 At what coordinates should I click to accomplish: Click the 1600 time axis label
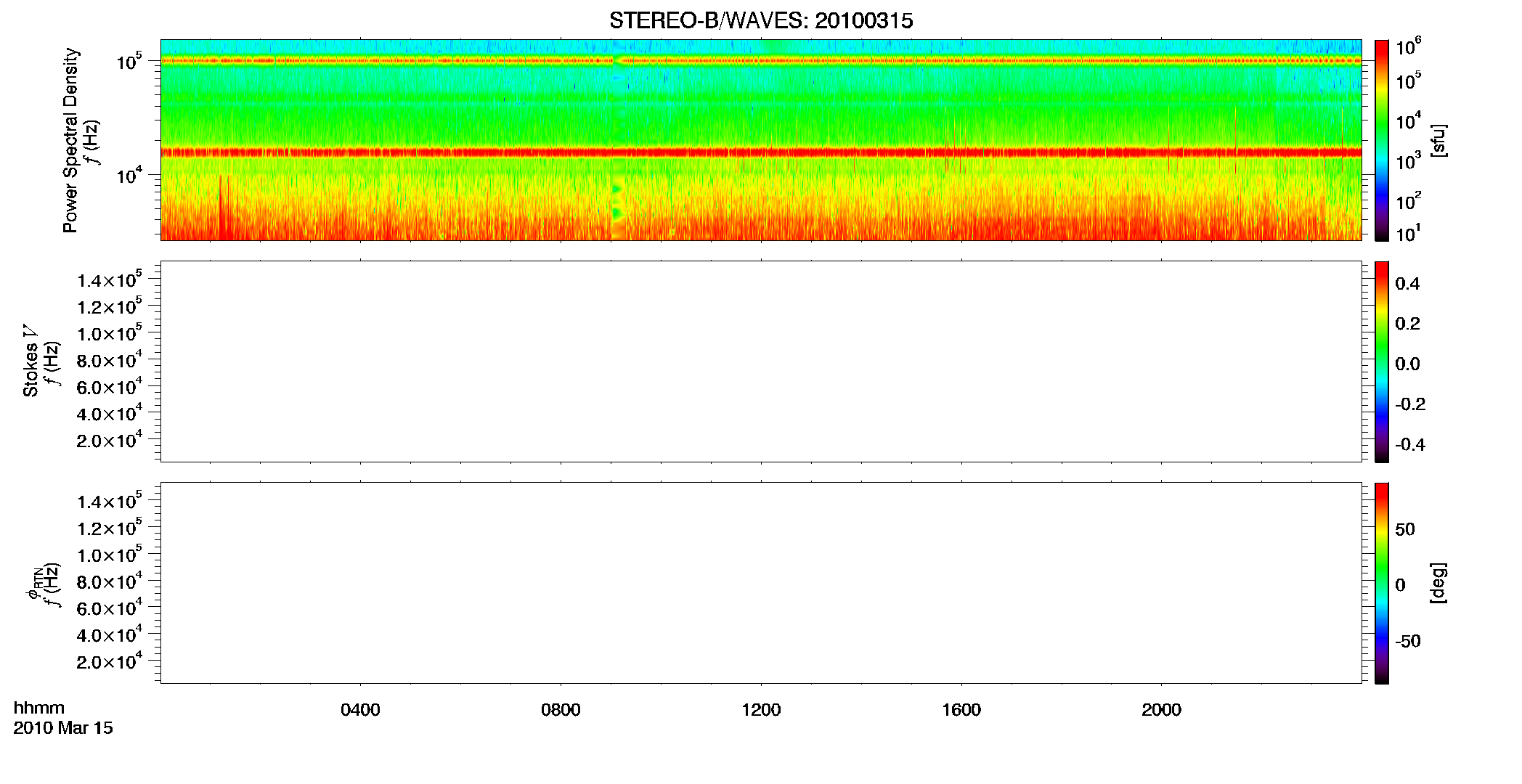click(x=961, y=710)
